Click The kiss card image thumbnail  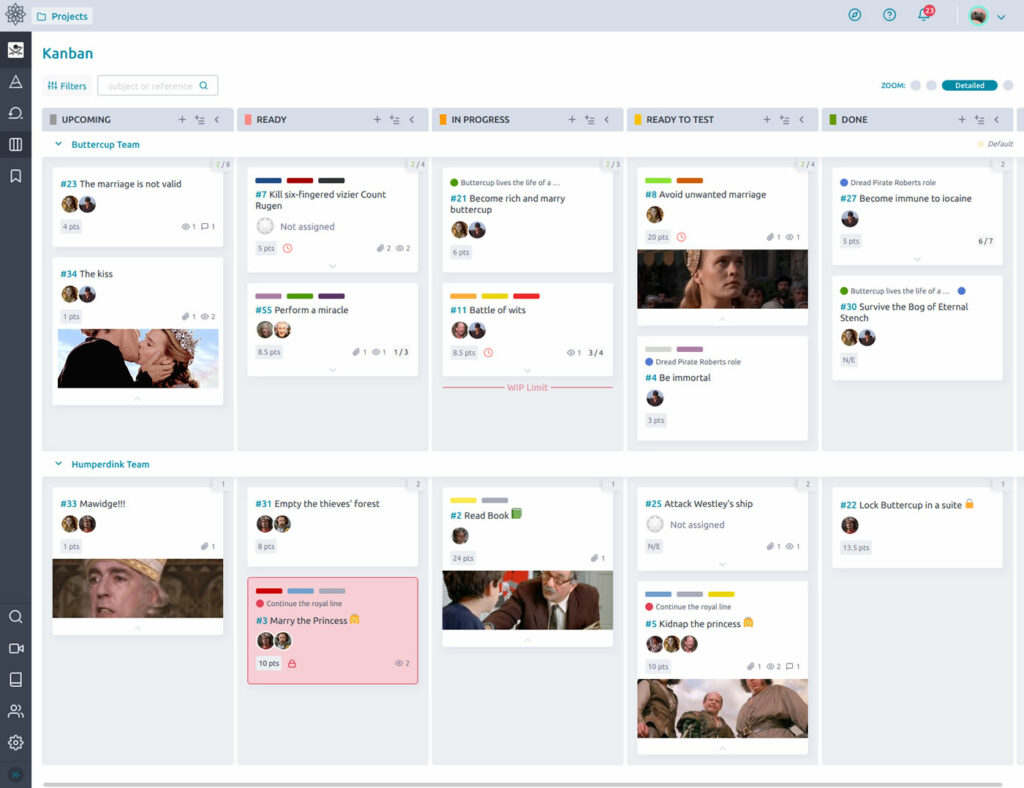138,358
